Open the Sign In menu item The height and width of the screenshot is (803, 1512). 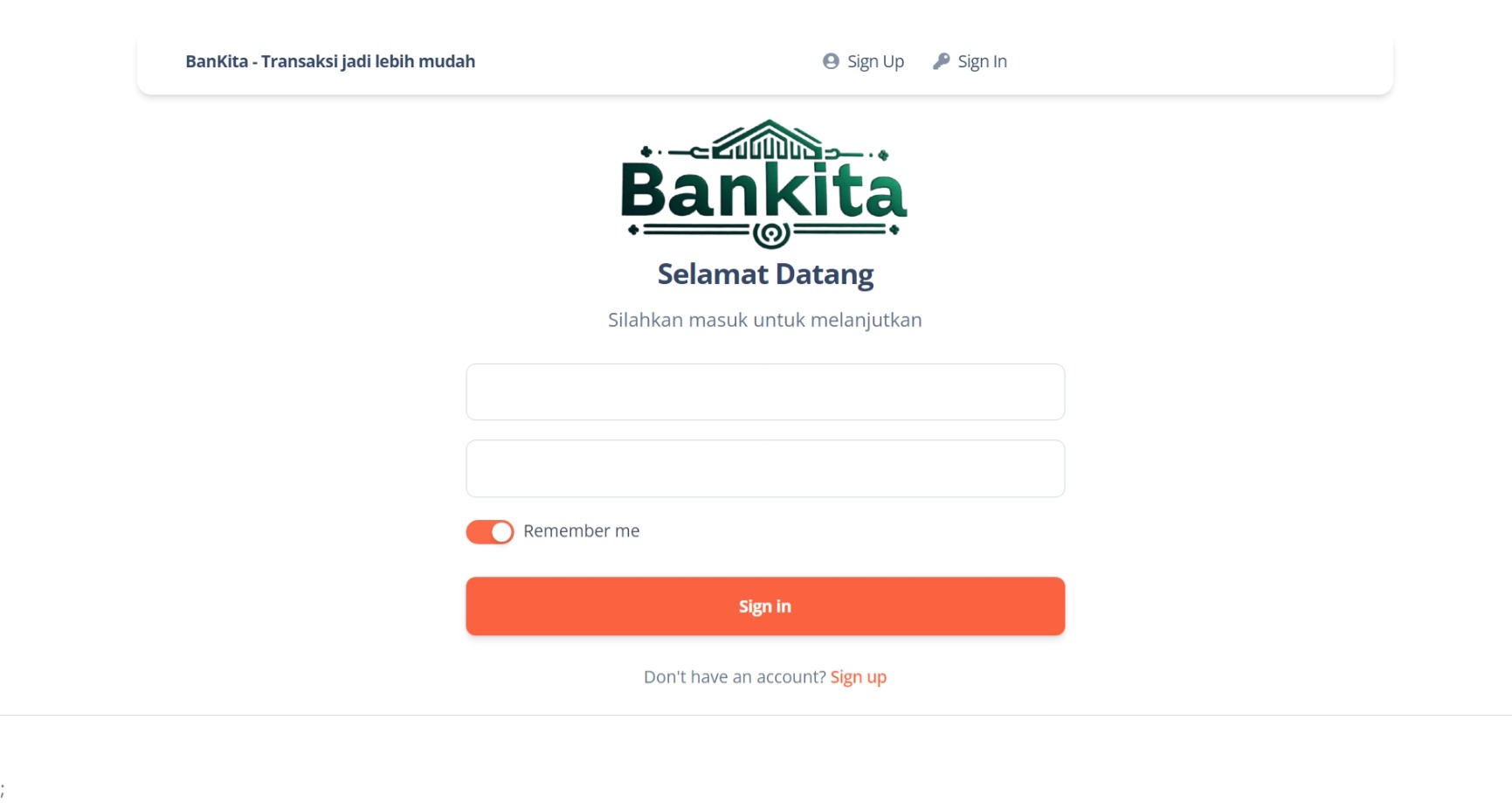pyautogui.click(x=981, y=61)
